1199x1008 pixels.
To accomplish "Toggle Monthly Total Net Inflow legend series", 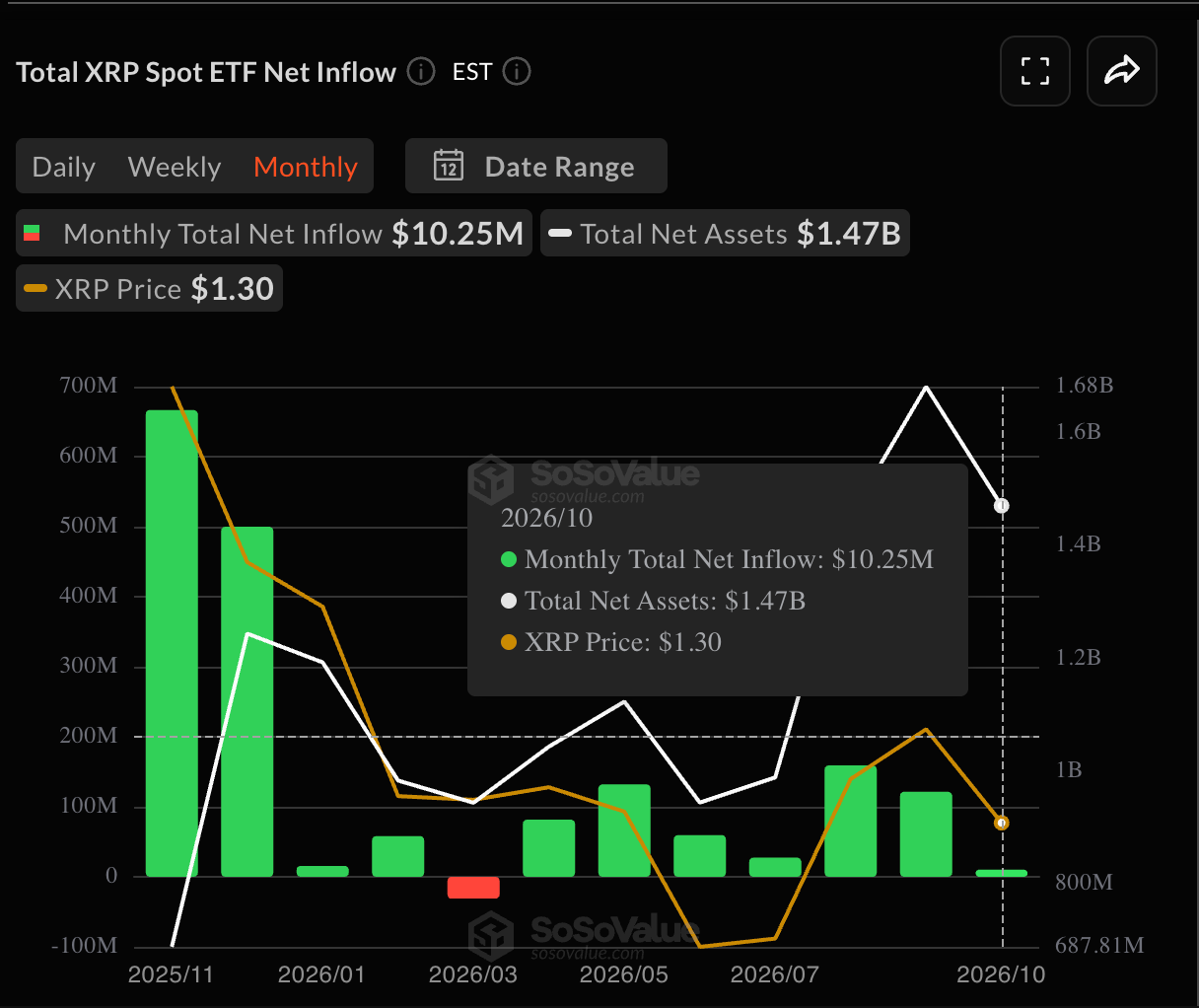I will coord(274,234).
